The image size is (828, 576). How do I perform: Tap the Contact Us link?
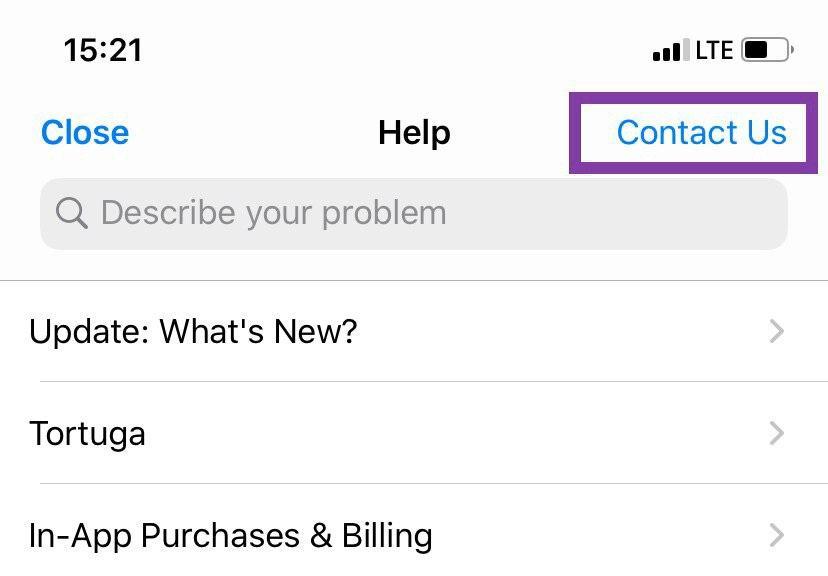click(701, 132)
